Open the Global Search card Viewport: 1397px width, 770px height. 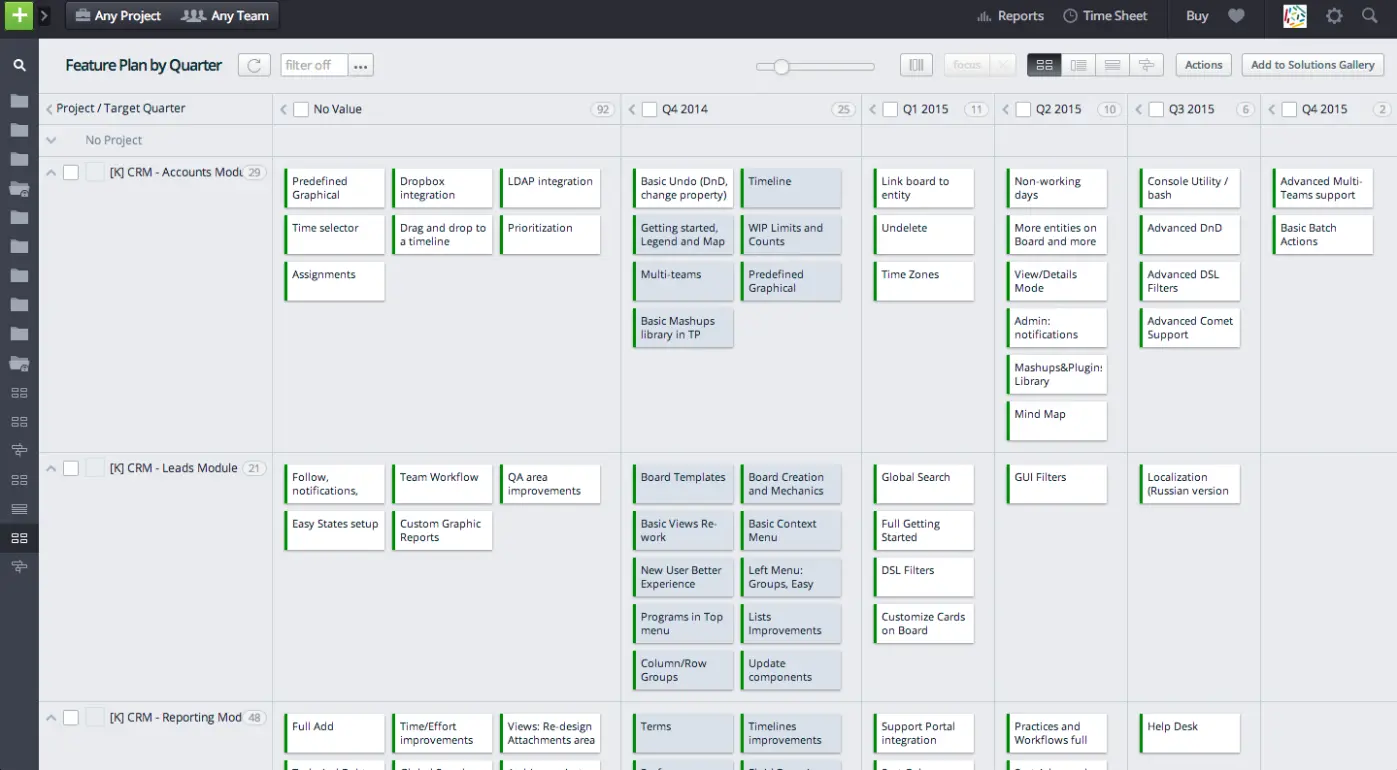tap(923, 484)
